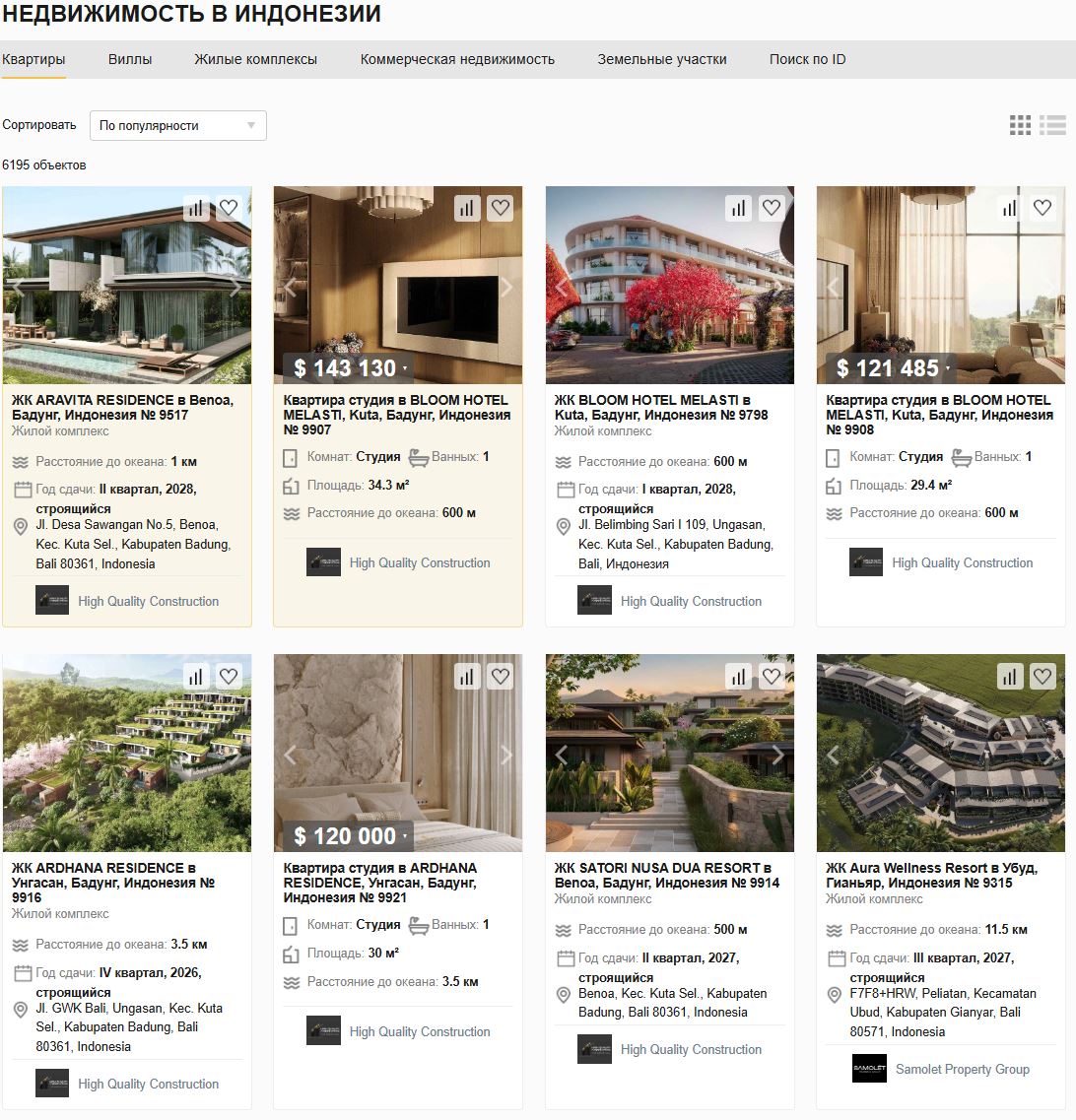Expand currency arrow beside $ 120 000 price
Viewport: 1076px width, 1120px height.
(x=404, y=836)
